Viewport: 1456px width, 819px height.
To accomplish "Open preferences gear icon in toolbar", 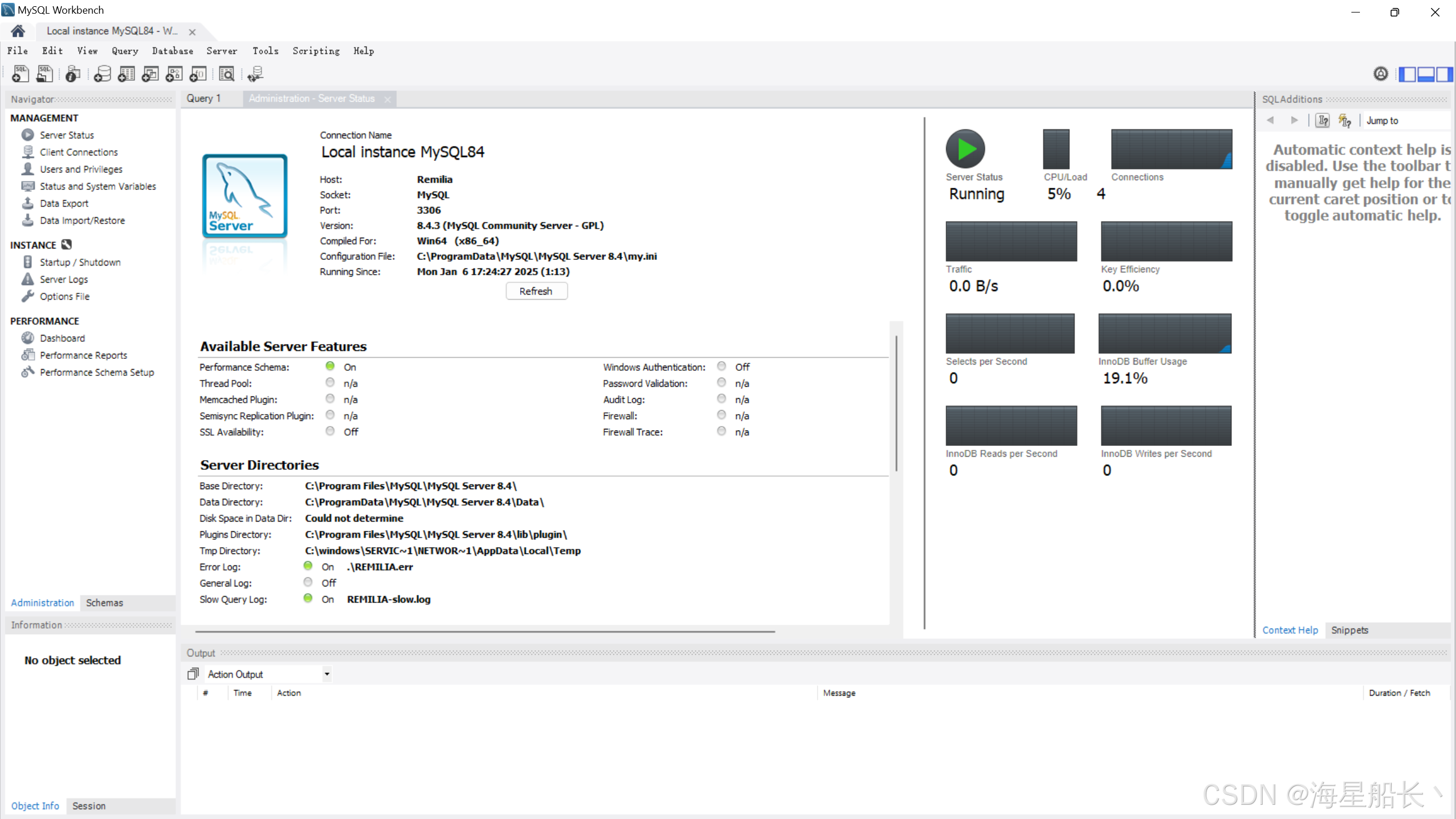I will (x=1381, y=74).
